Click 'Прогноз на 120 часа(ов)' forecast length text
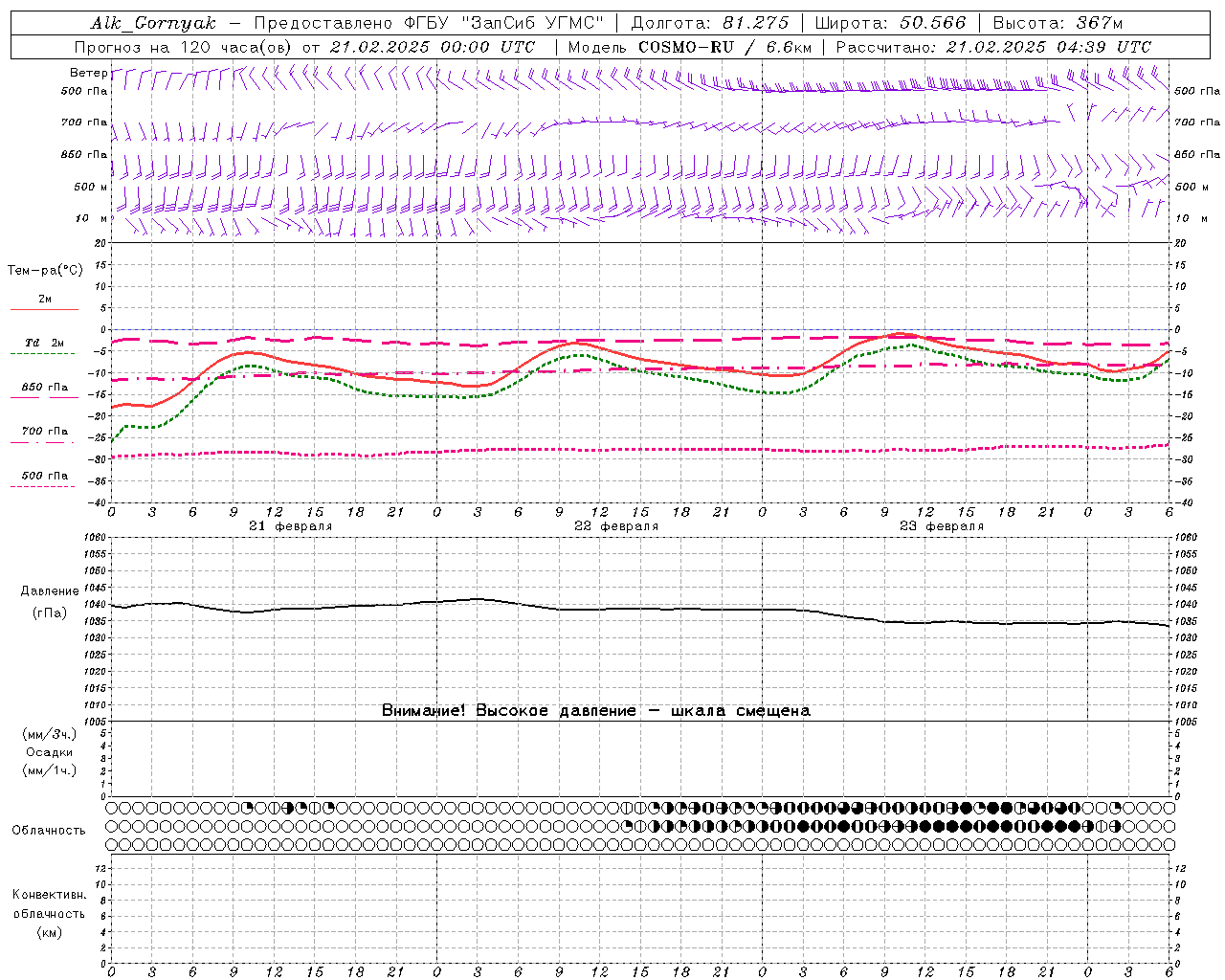 pos(185,47)
